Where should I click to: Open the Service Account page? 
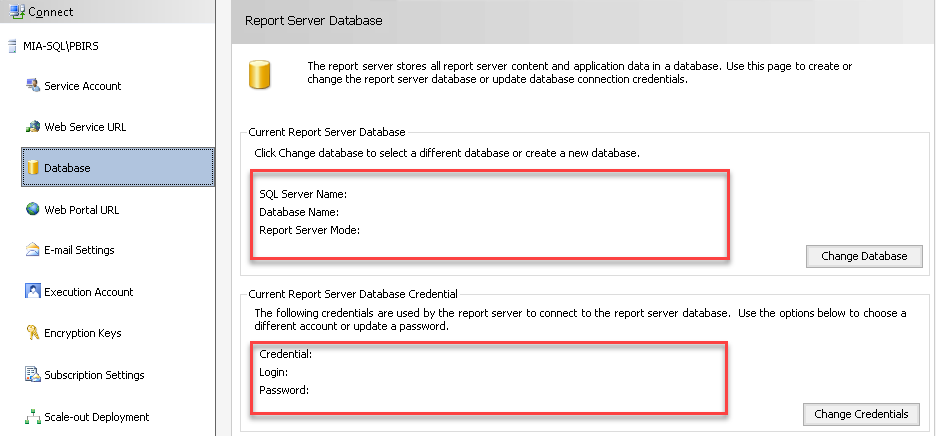(x=83, y=86)
